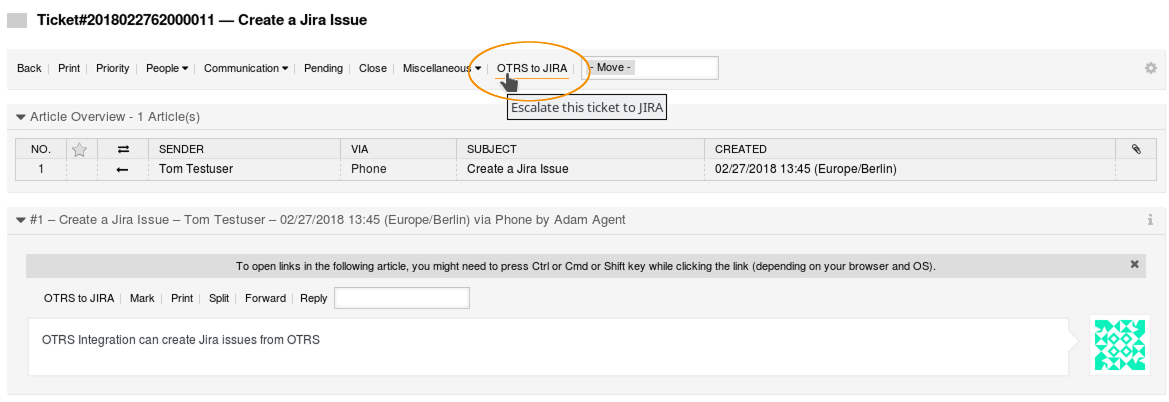Click the Reply template selection field

[x=402, y=298]
